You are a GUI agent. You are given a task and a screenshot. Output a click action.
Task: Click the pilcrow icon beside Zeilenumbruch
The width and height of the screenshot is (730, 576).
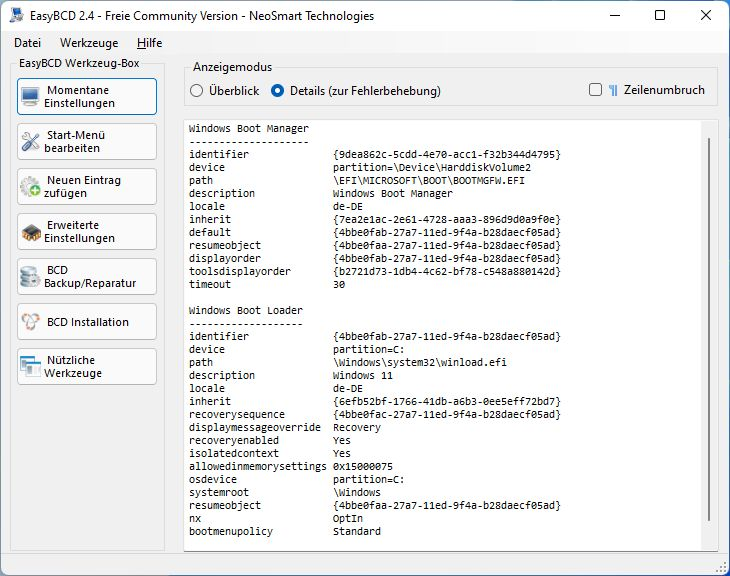pyautogui.click(x=613, y=90)
